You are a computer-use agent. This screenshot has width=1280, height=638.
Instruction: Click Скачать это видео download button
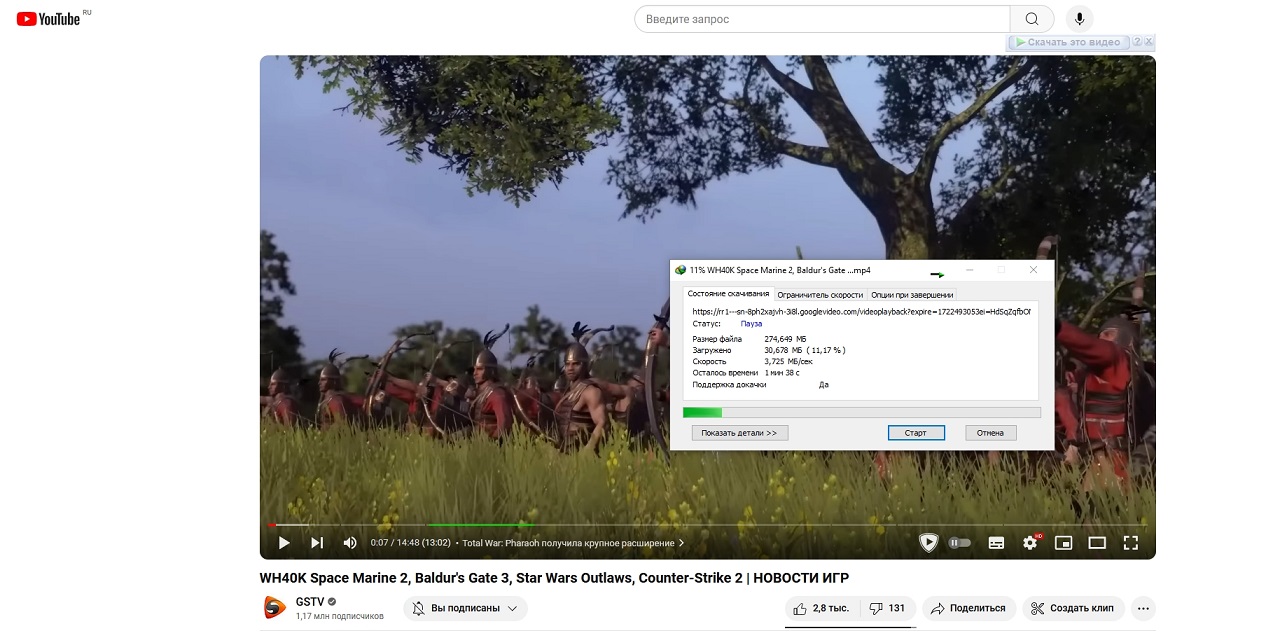(1069, 42)
